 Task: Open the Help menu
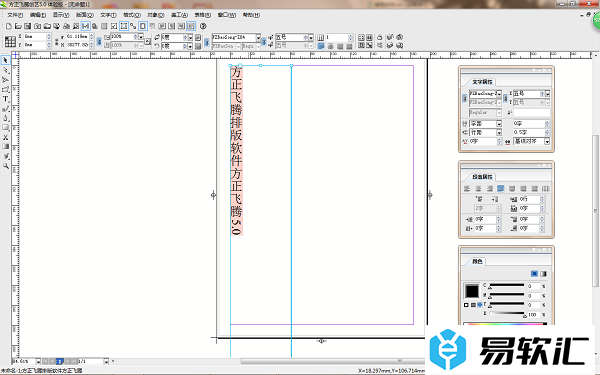coord(251,15)
